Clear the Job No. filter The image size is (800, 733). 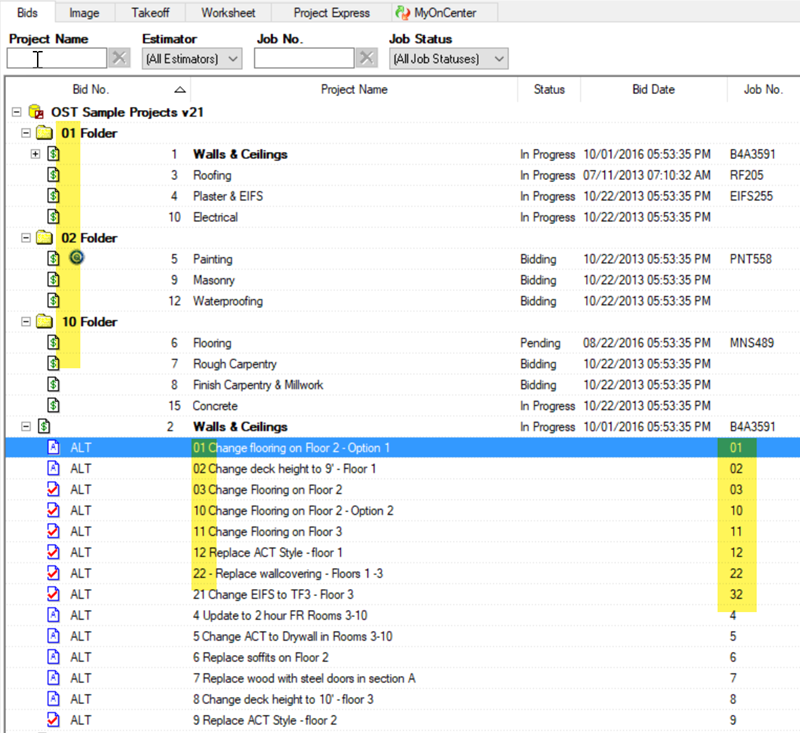click(367, 58)
